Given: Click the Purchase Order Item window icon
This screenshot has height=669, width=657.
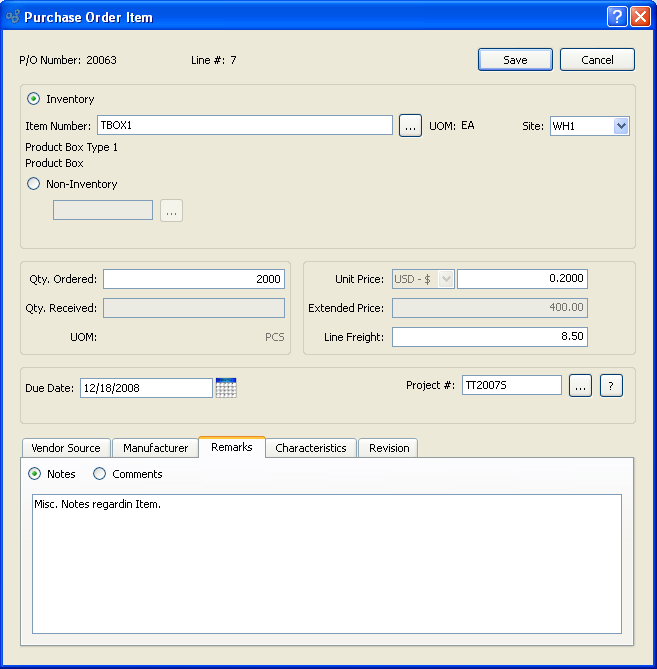Looking at the screenshot, I should pos(13,17).
